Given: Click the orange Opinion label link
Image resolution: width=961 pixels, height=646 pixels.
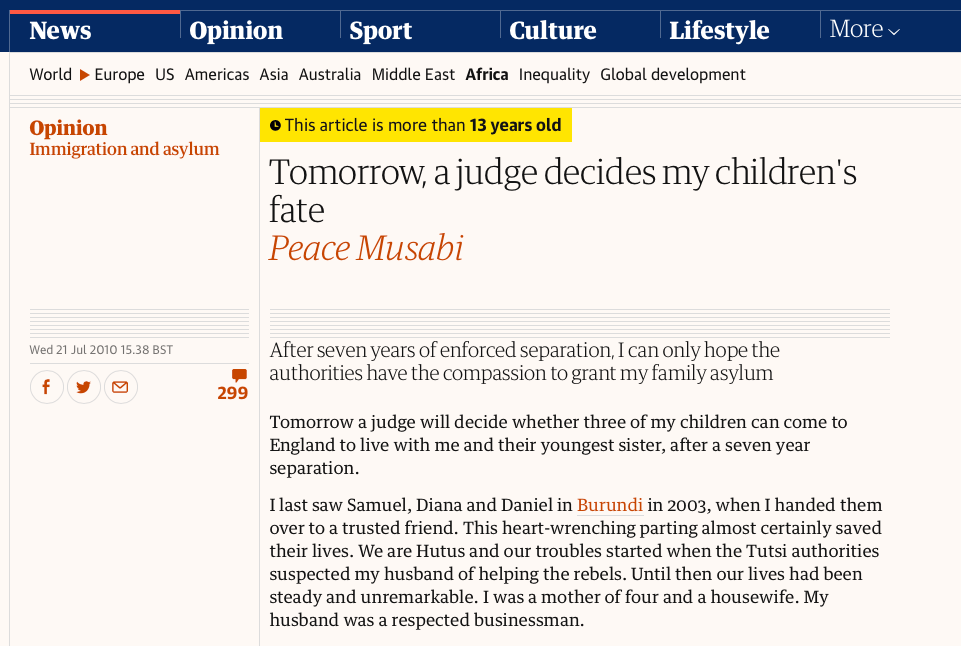Looking at the screenshot, I should [x=68, y=128].
